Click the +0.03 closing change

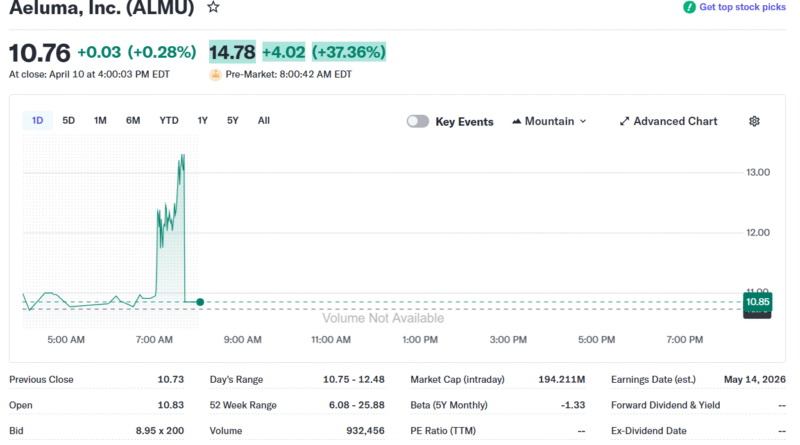coord(99,52)
